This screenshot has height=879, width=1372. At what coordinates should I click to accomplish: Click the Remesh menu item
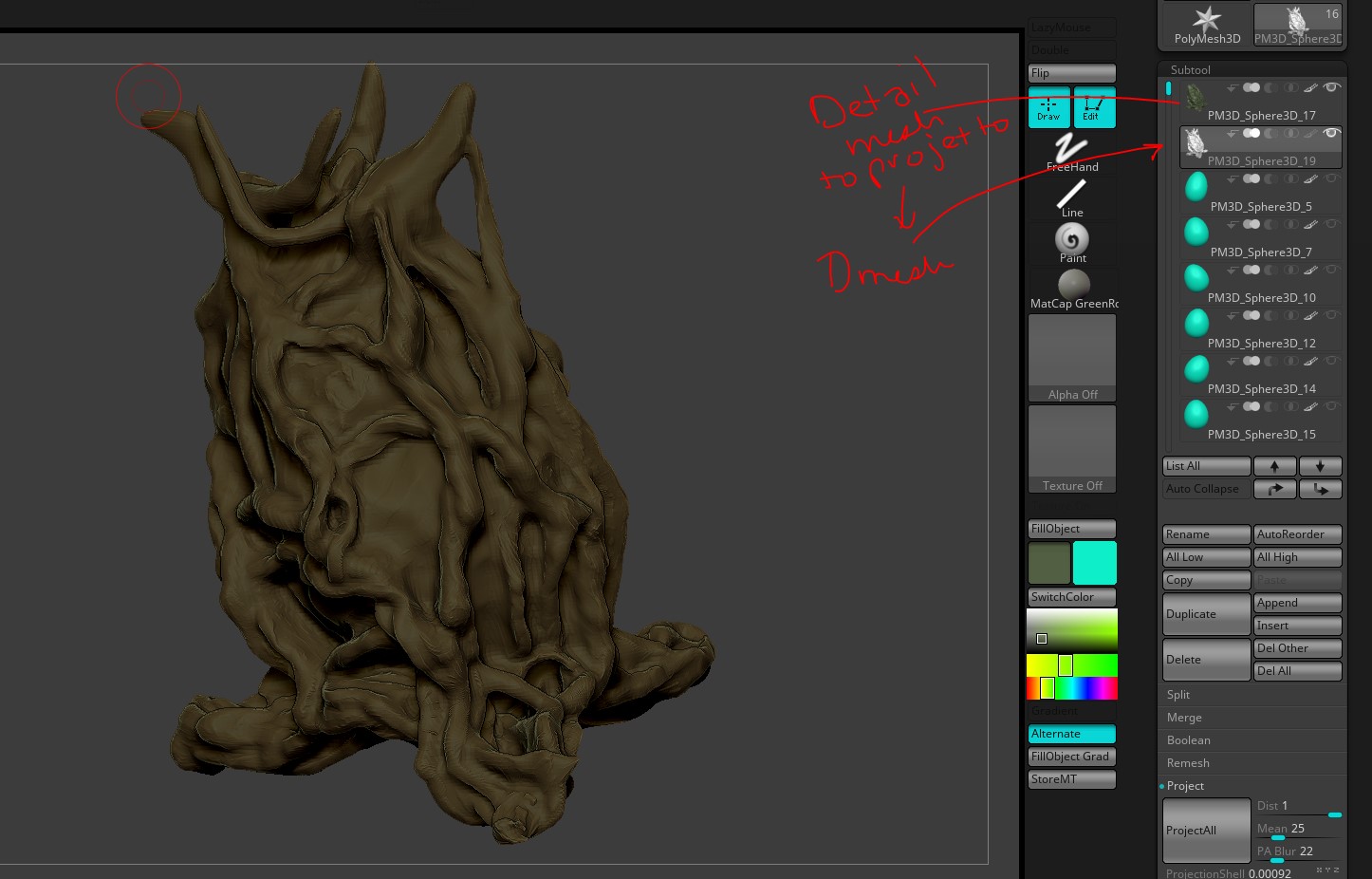(x=1188, y=762)
